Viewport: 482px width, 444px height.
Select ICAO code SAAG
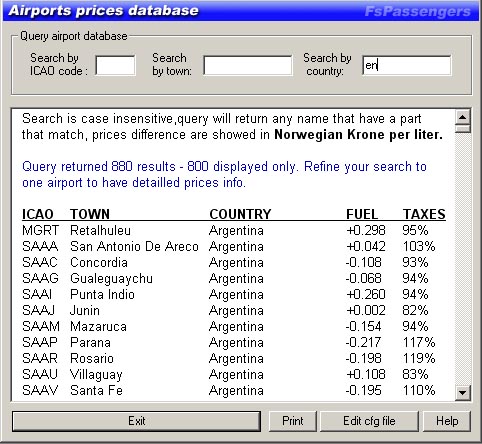tap(40, 279)
